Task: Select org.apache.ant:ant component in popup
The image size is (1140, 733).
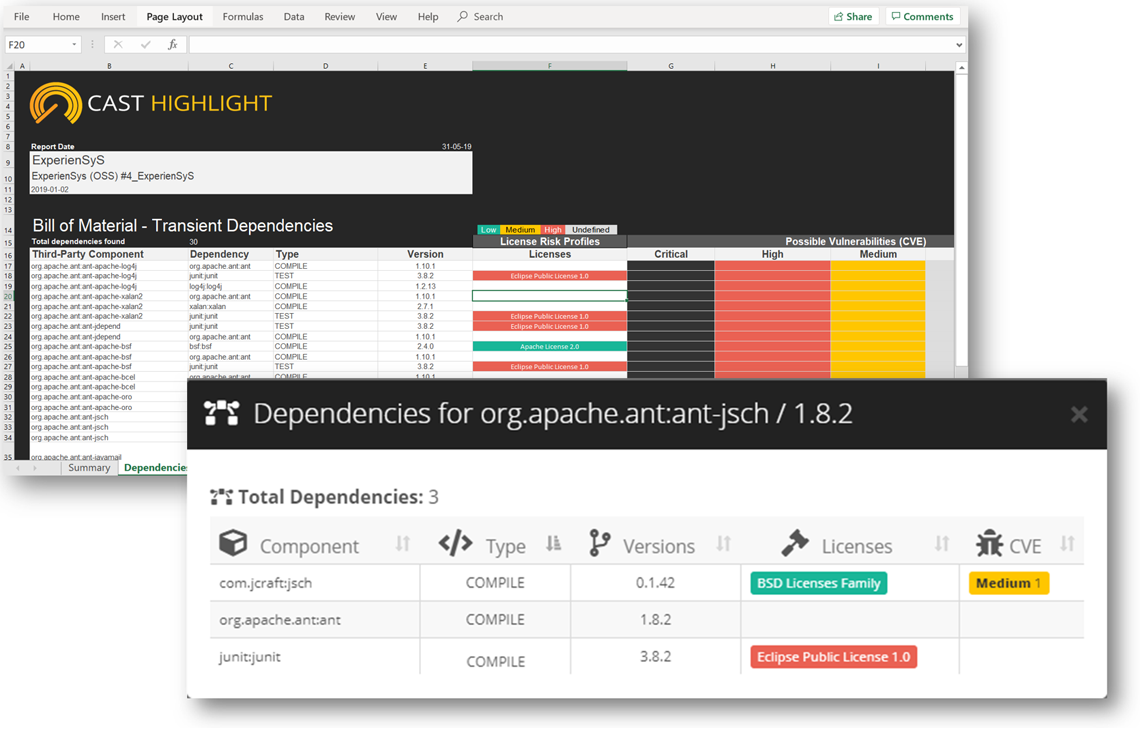Action: (x=280, y=620)
